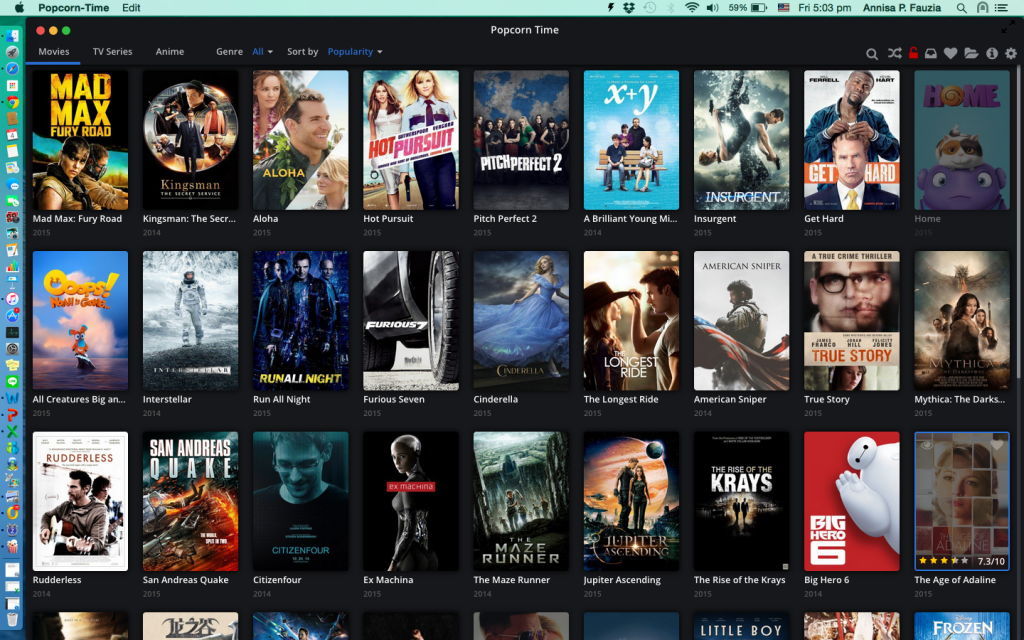Screen dimensions: 1024x640
Task: Click the 7.3/10 rating on Age of Adaline
Action: (x=991, y=561)
